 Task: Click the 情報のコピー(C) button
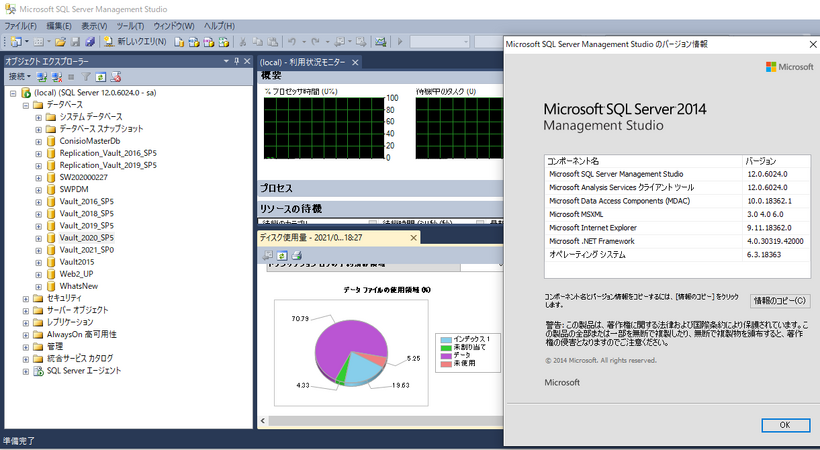coord(780,300)
